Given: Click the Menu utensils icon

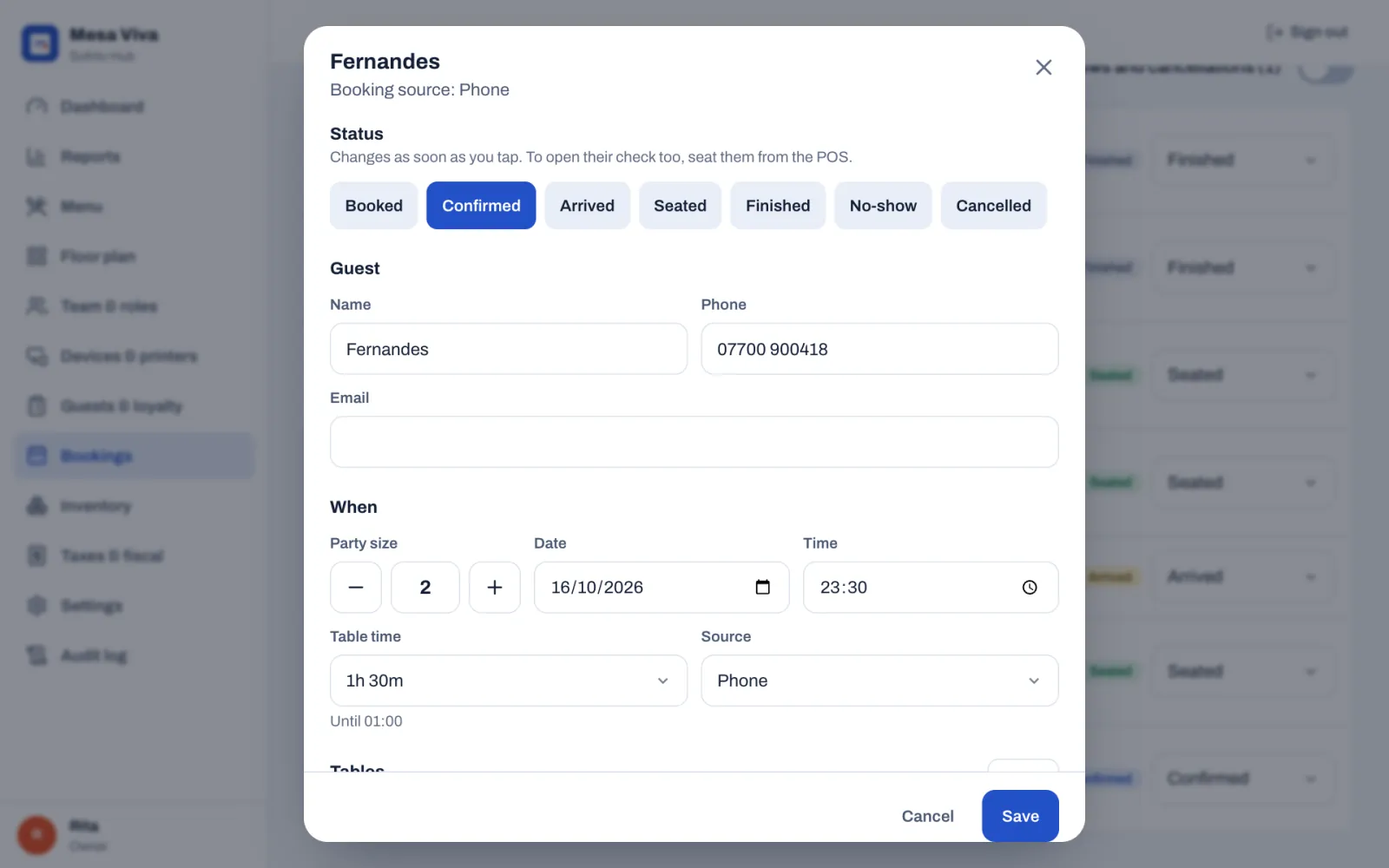Looking at the screenshot, I should [x=36, y=207].
